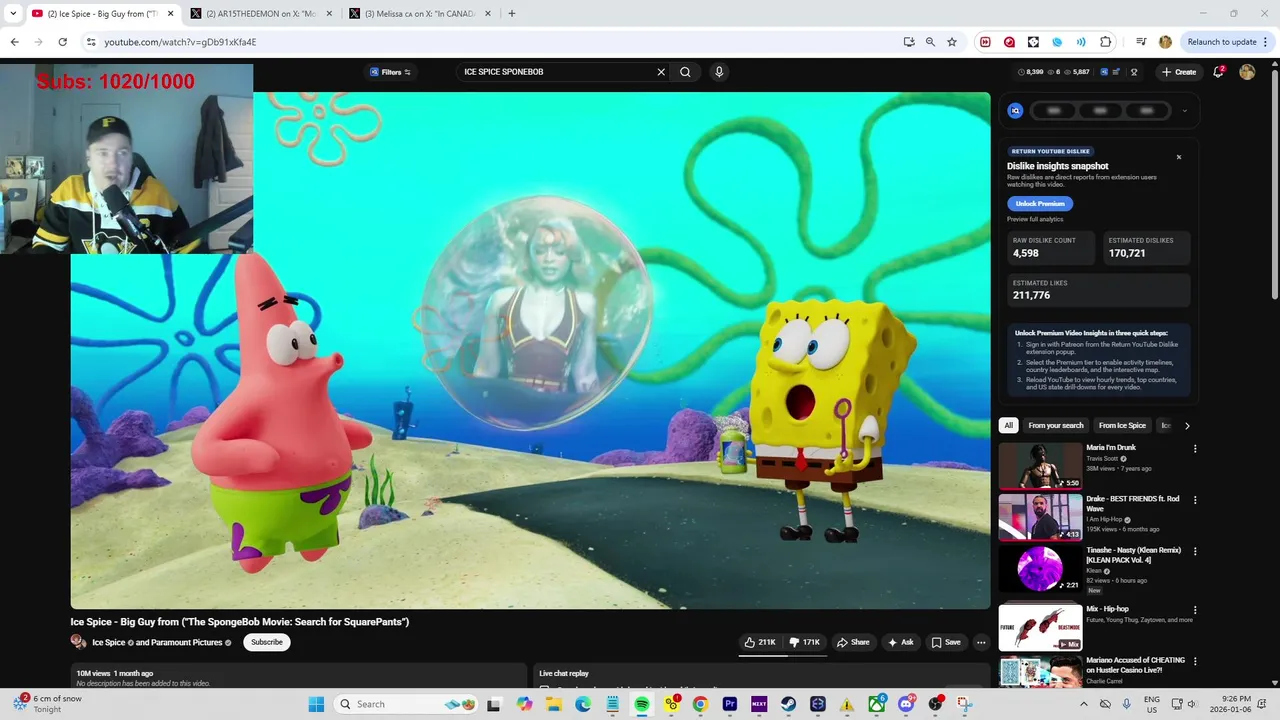Open the YouTube notifications bell

point(1218,72)
